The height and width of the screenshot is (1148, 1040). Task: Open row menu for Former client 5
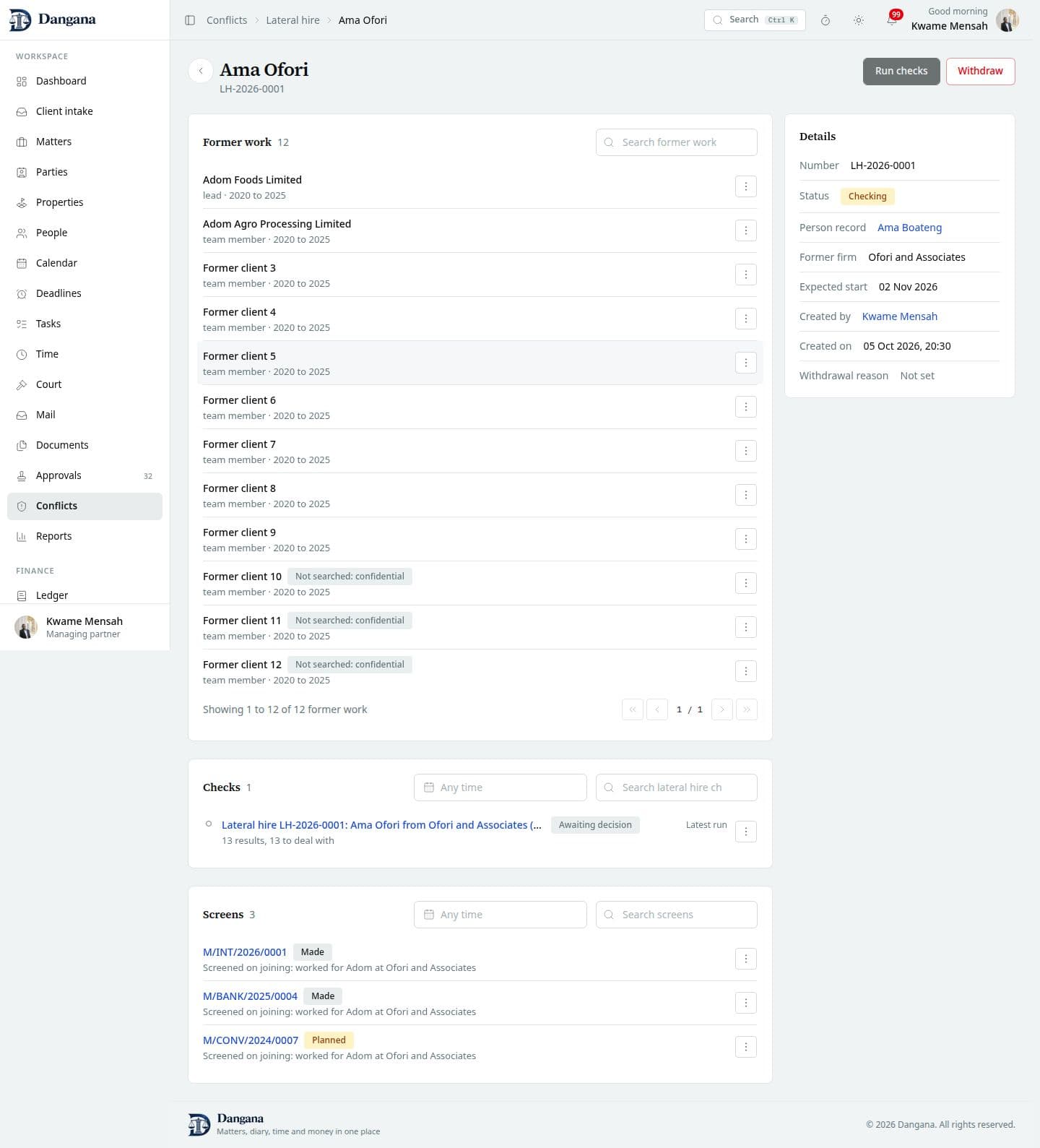(746, 363)
